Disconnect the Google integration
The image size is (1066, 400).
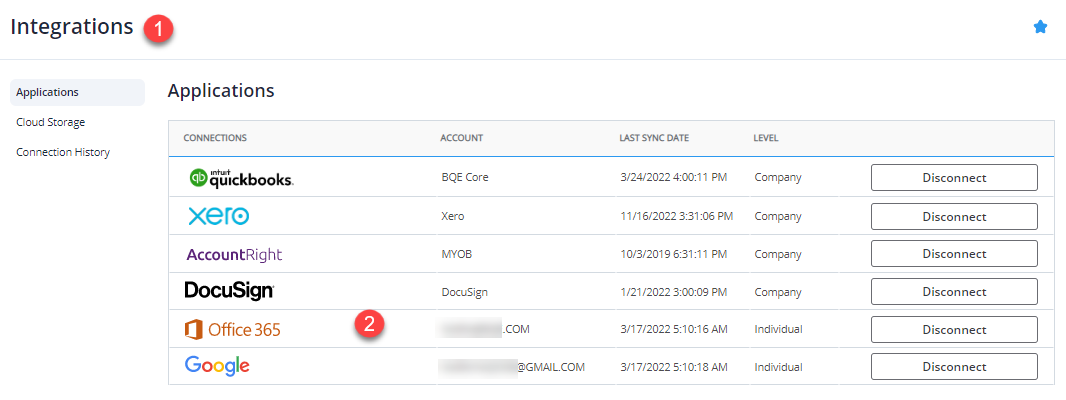coord(954,367)
